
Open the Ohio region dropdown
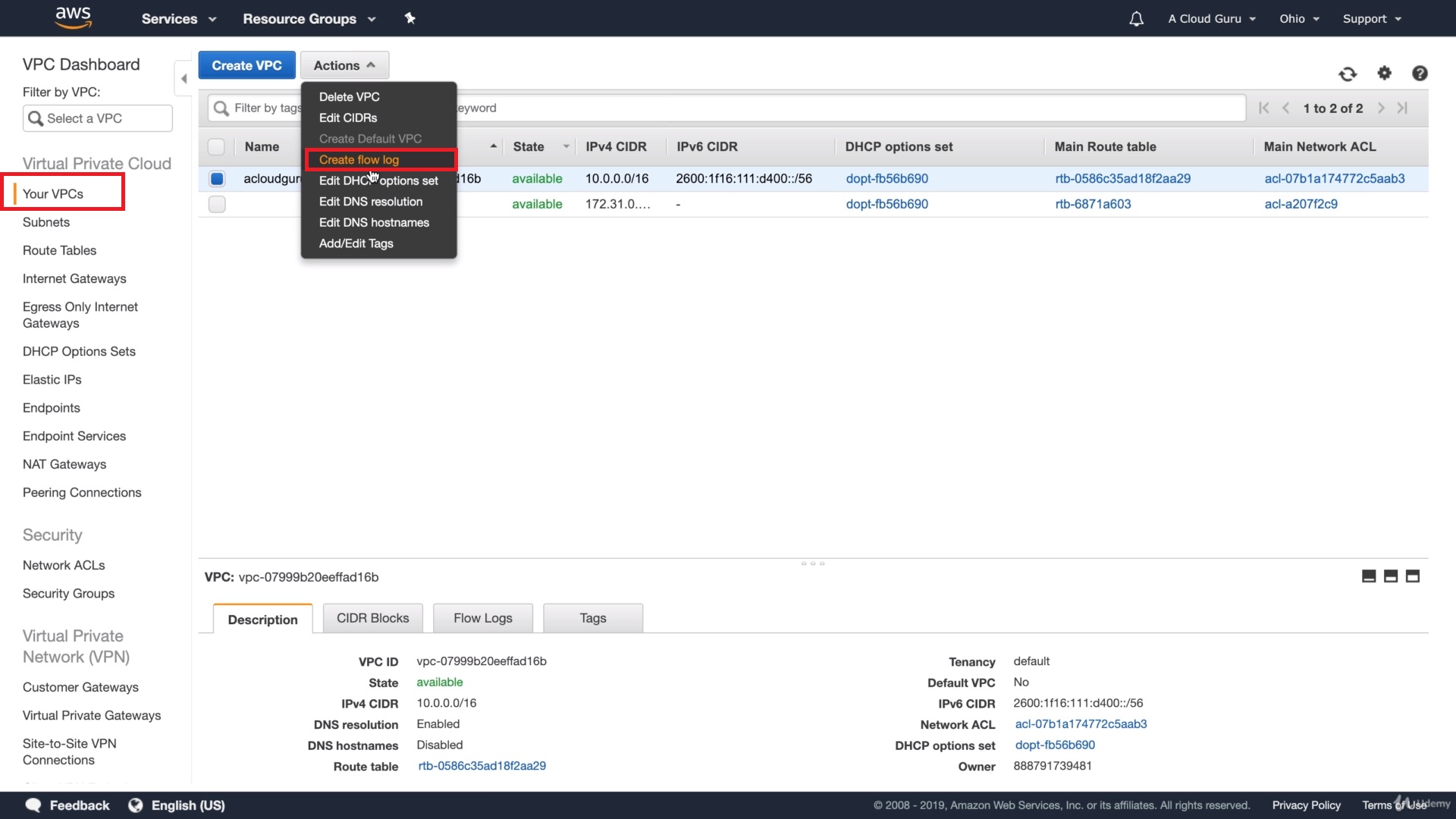pos(1299,19)
